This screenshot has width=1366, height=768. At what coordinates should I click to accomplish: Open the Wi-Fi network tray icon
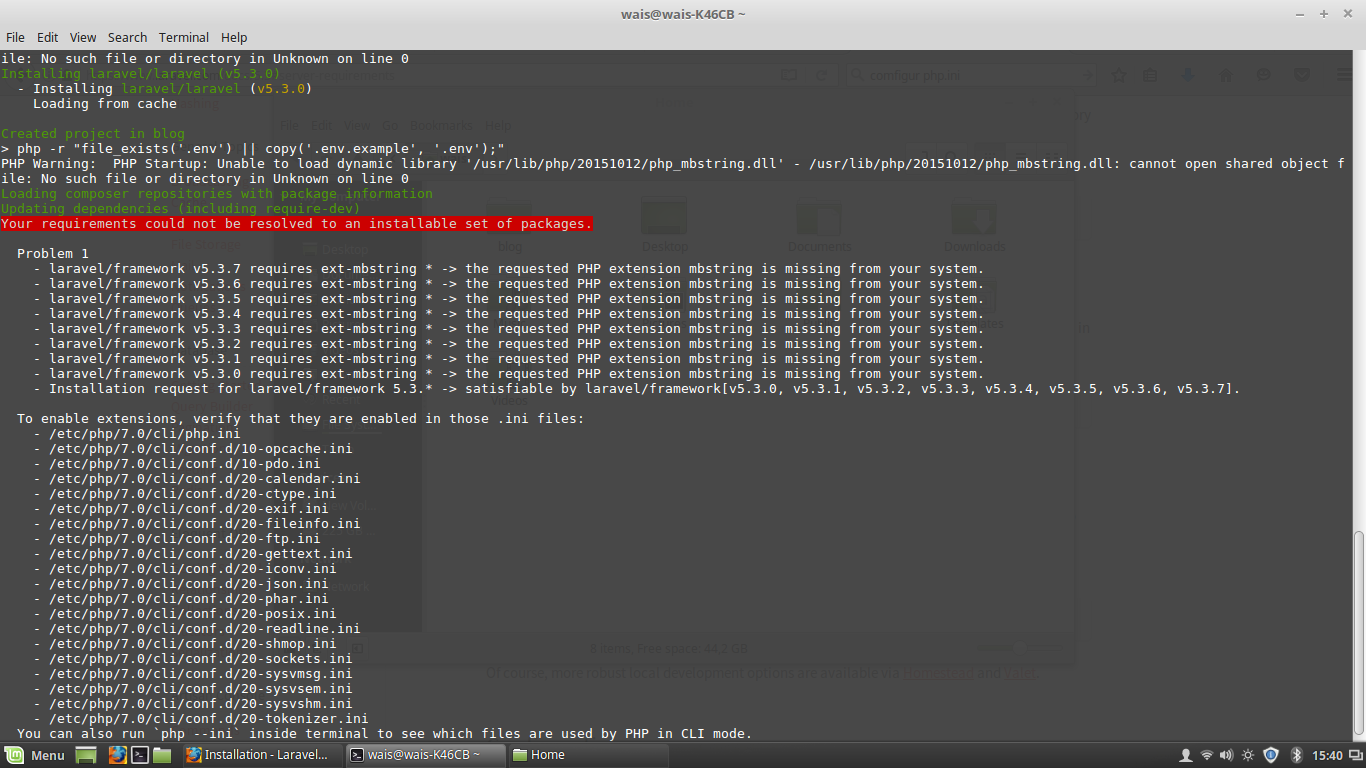coord(1207,755)
